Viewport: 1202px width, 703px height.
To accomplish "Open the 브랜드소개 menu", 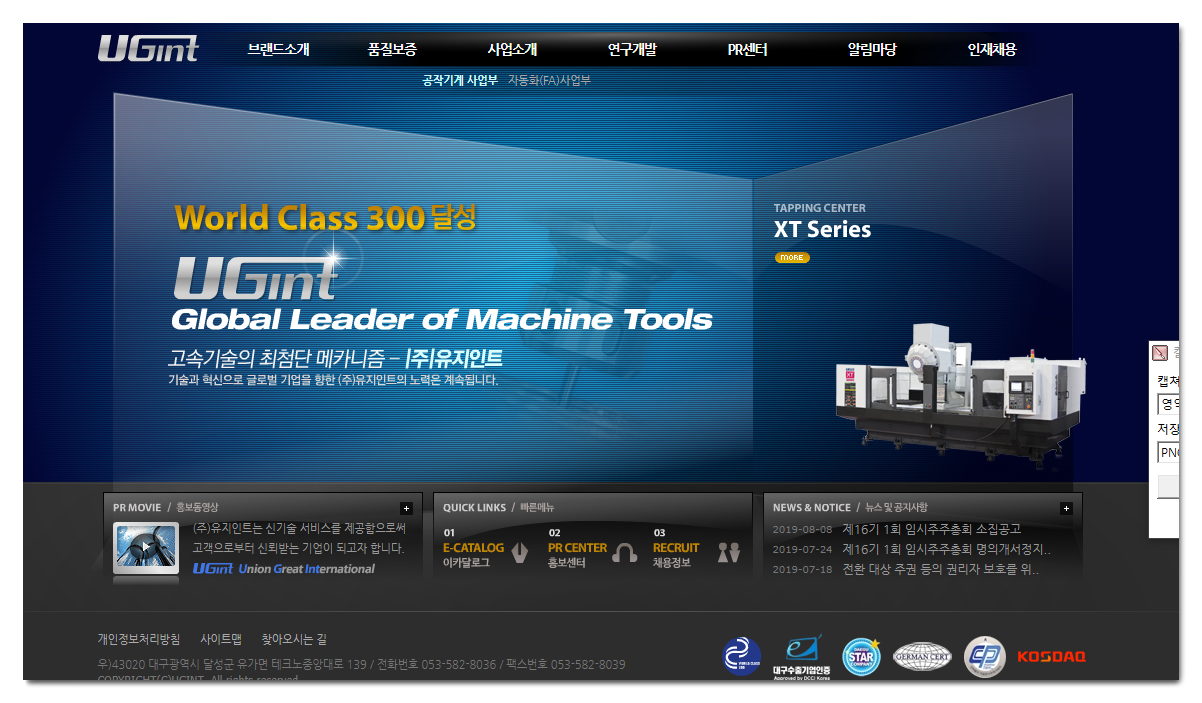I will pos(279,49).
